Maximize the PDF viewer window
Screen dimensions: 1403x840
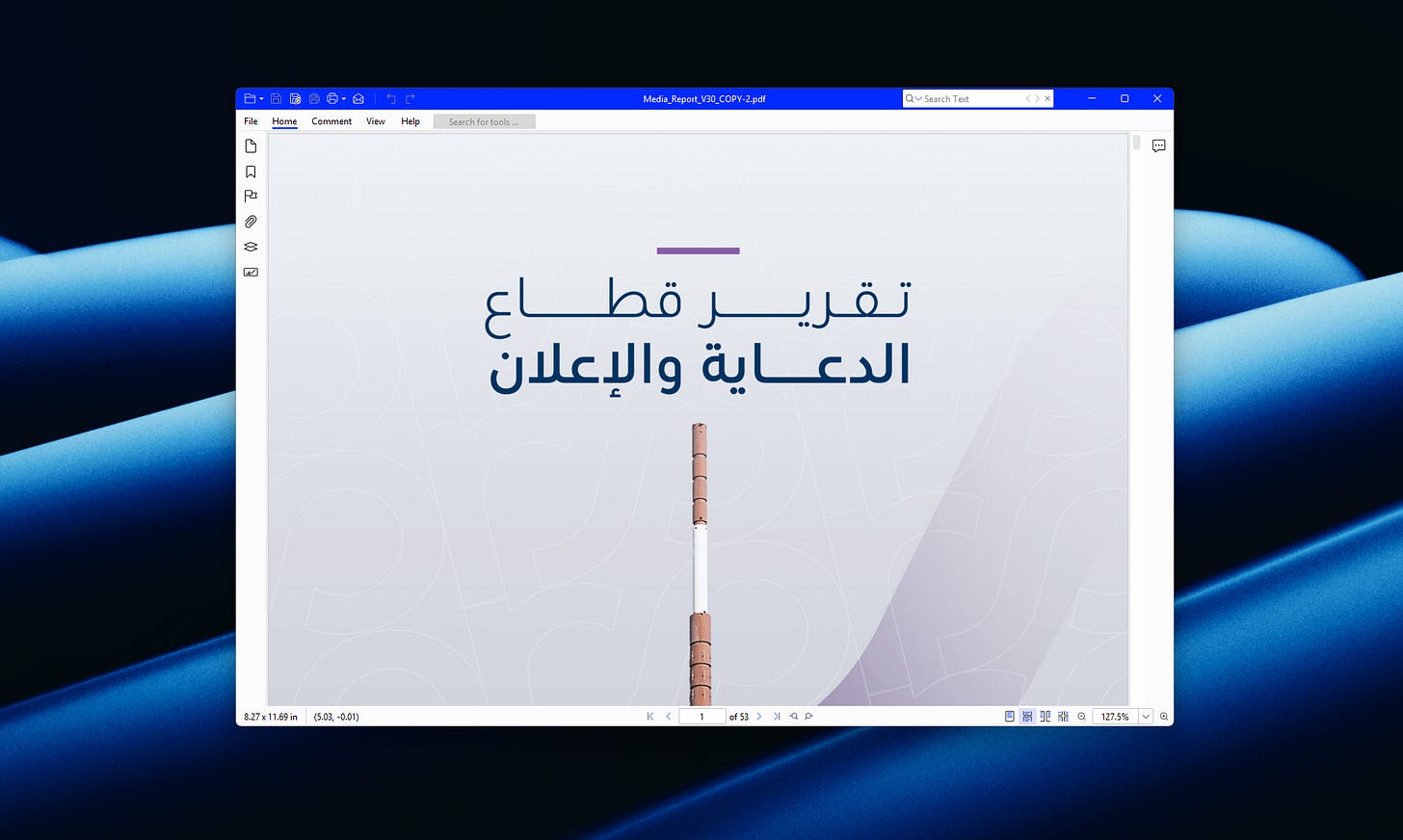tap(1125, 98)
